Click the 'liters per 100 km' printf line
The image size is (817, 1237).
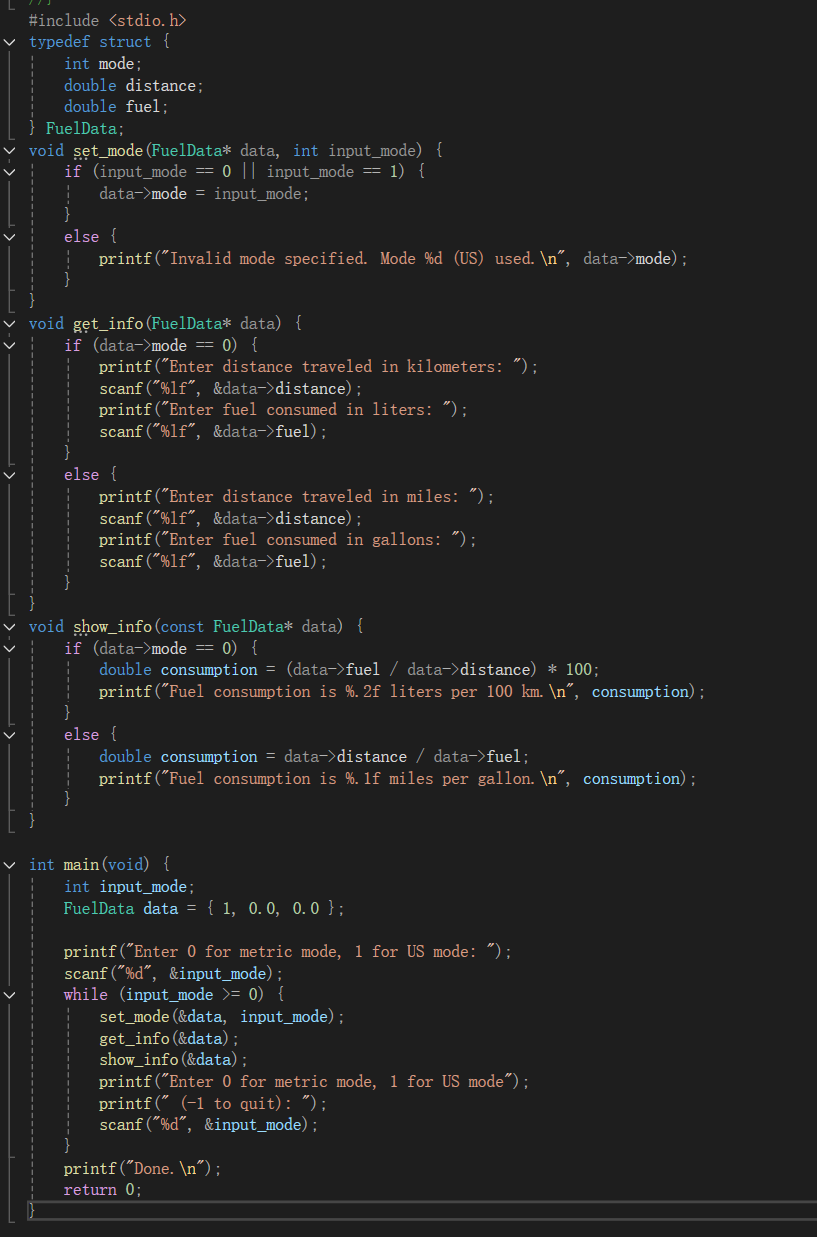(402, 692)
